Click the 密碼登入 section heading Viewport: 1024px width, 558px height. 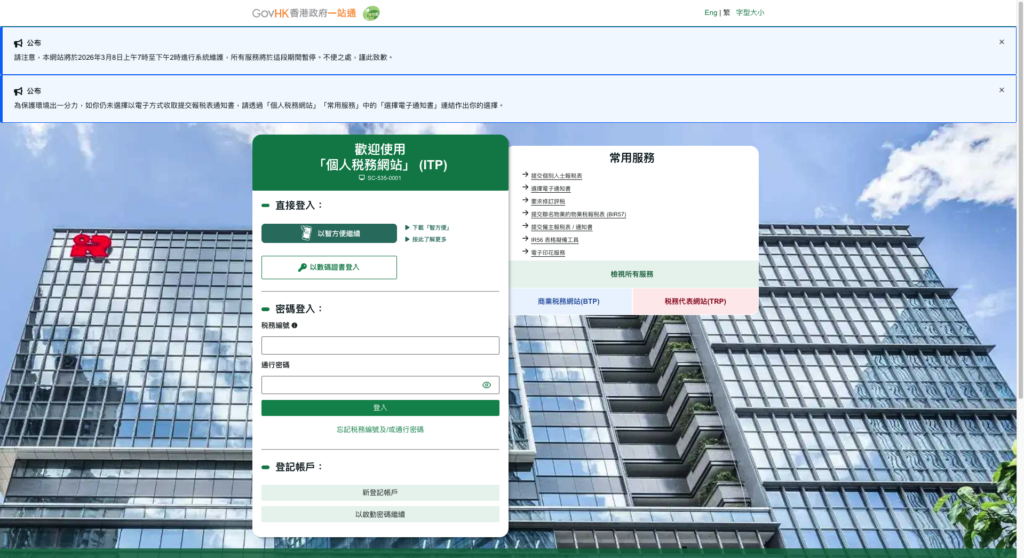(x=299, y=309)
